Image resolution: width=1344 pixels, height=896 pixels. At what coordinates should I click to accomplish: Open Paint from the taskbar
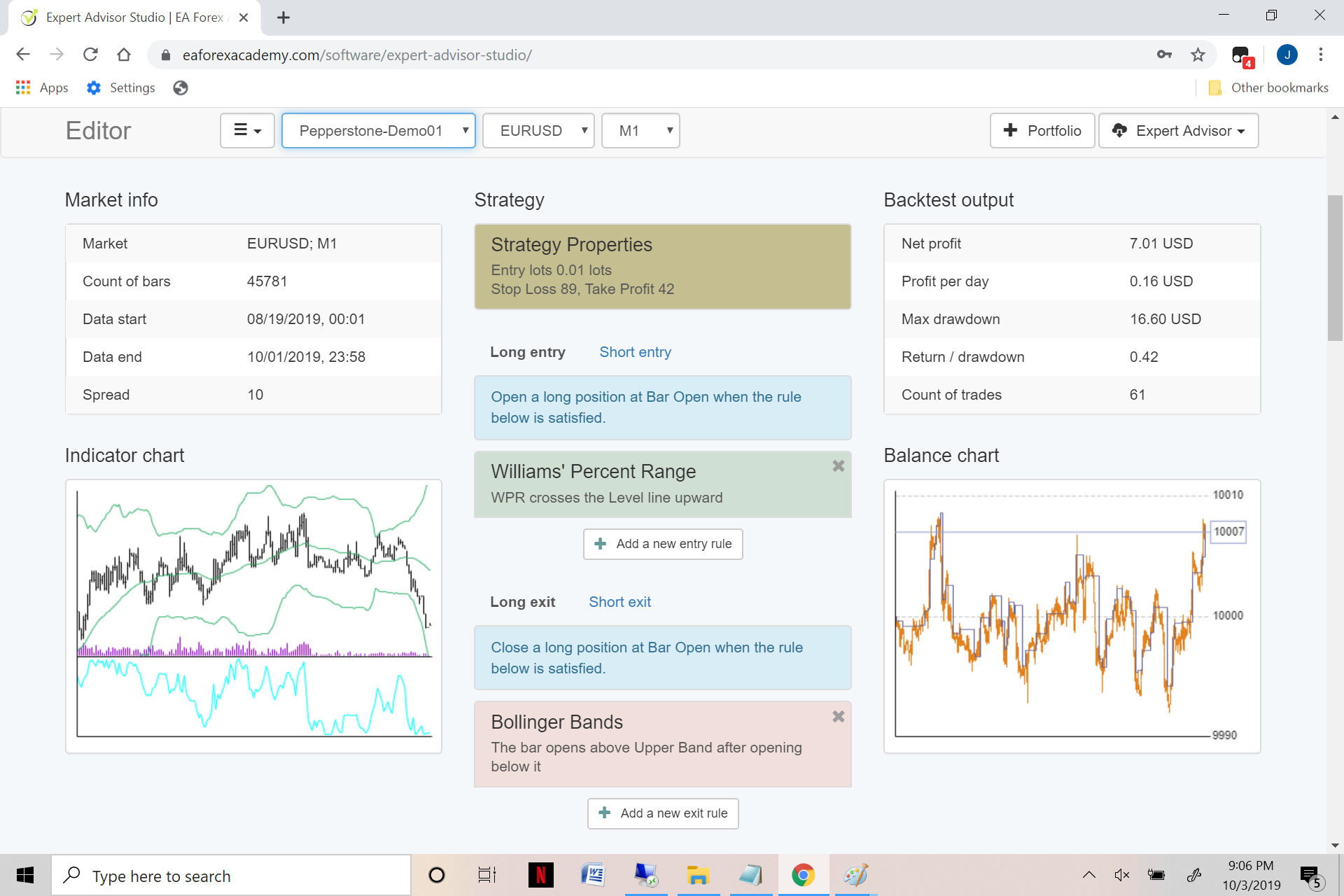tap(855, 875)
